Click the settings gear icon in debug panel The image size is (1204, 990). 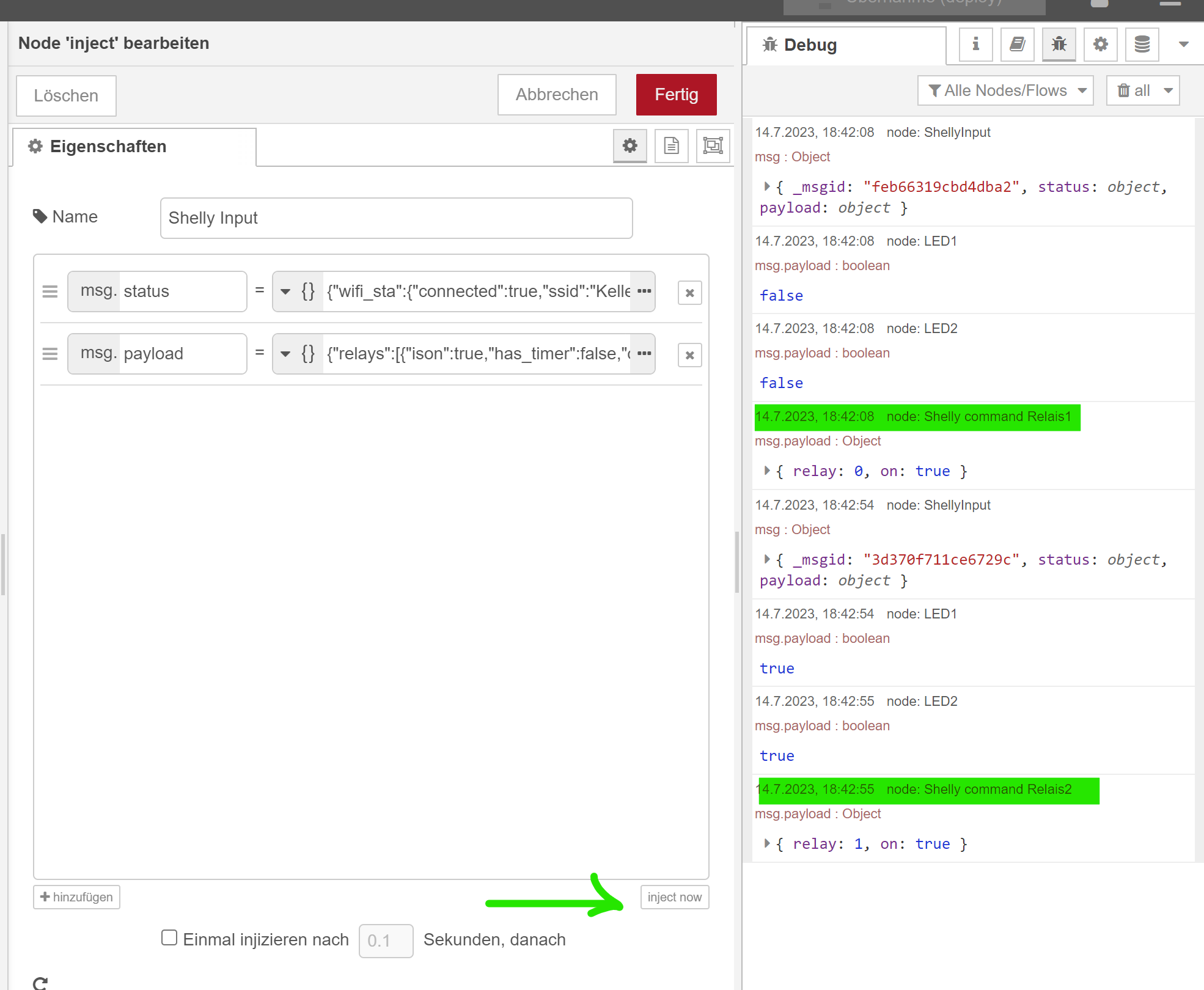click(x=1100, y=44)
